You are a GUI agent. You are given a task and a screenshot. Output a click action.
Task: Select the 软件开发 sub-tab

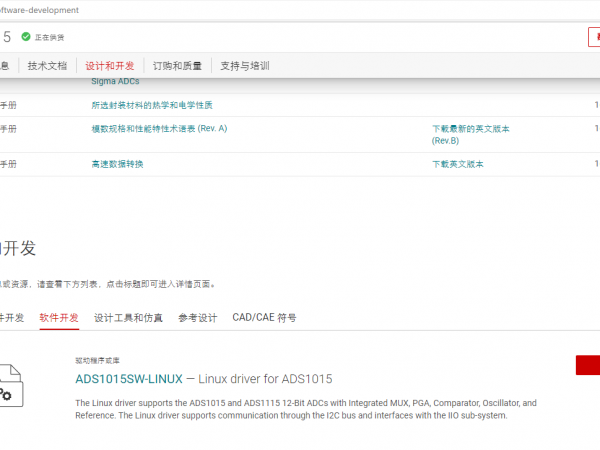59,318
